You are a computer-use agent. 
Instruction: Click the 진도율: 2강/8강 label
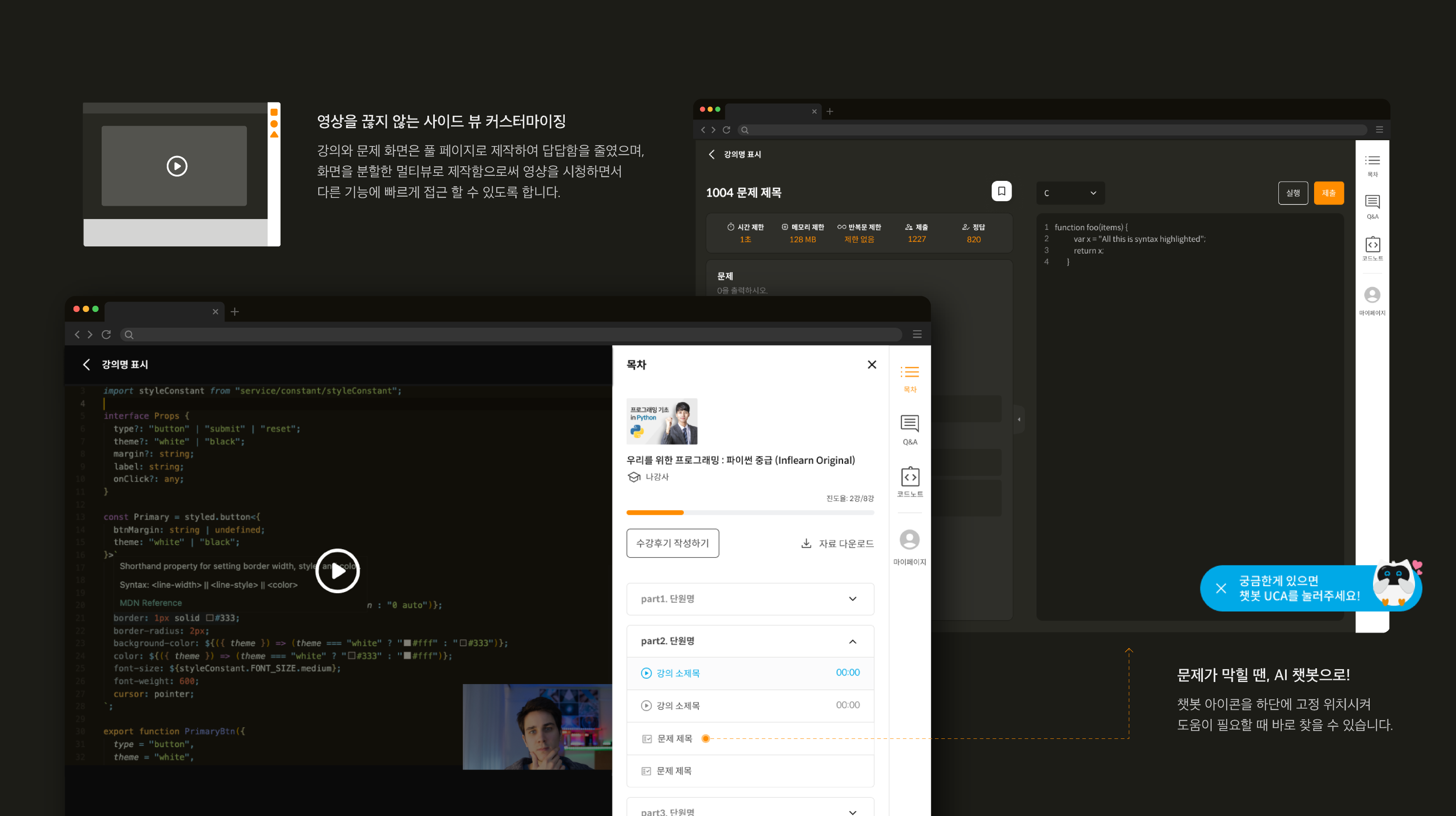click(x=849, y=498)
